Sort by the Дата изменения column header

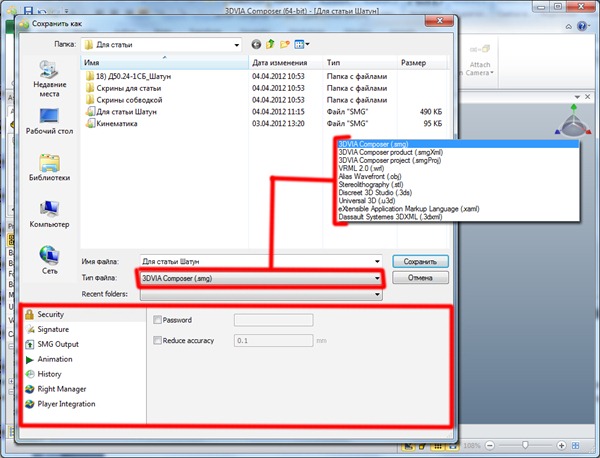pyautogui.click(x=286, y=62)
